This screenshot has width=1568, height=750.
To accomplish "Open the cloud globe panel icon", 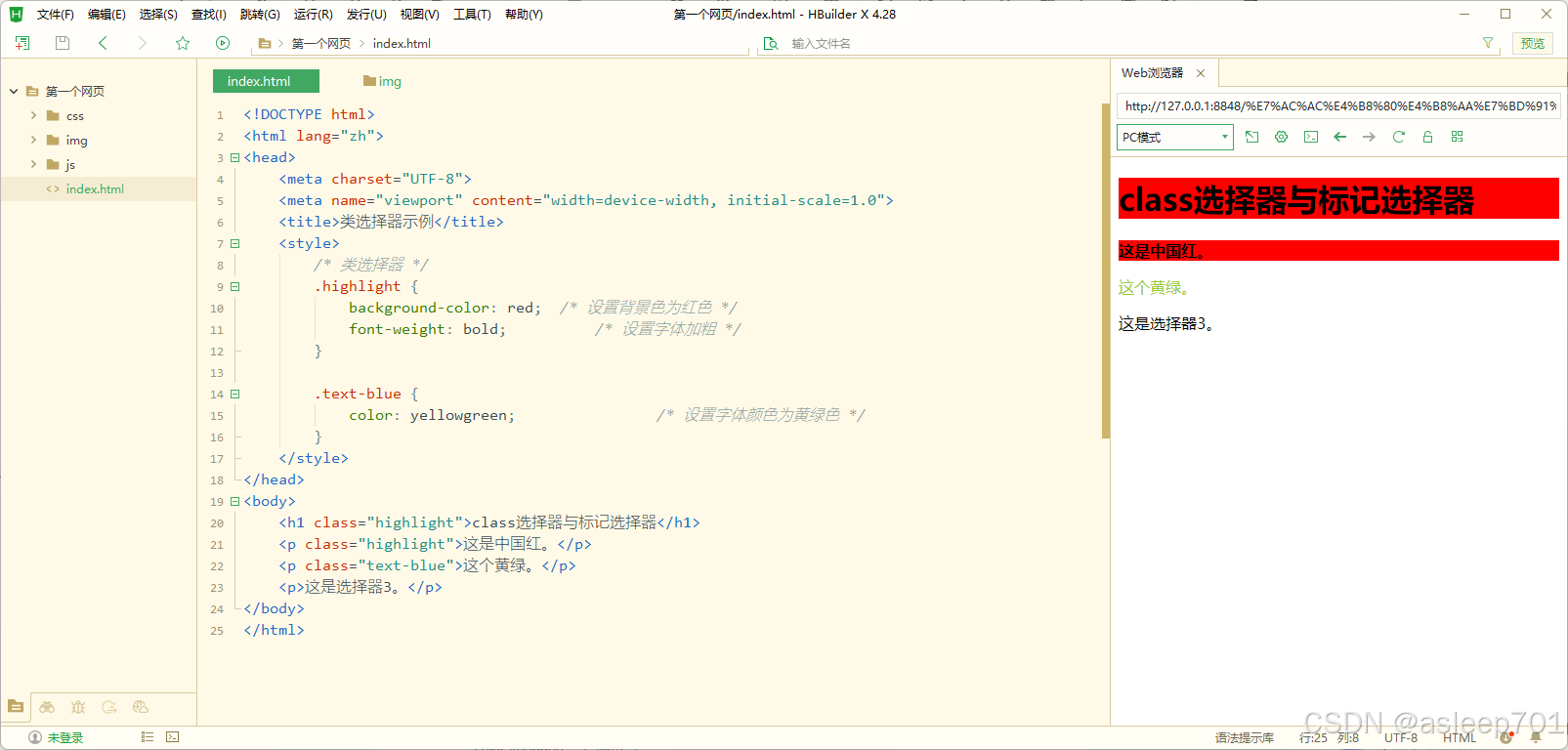I will 141,707.
